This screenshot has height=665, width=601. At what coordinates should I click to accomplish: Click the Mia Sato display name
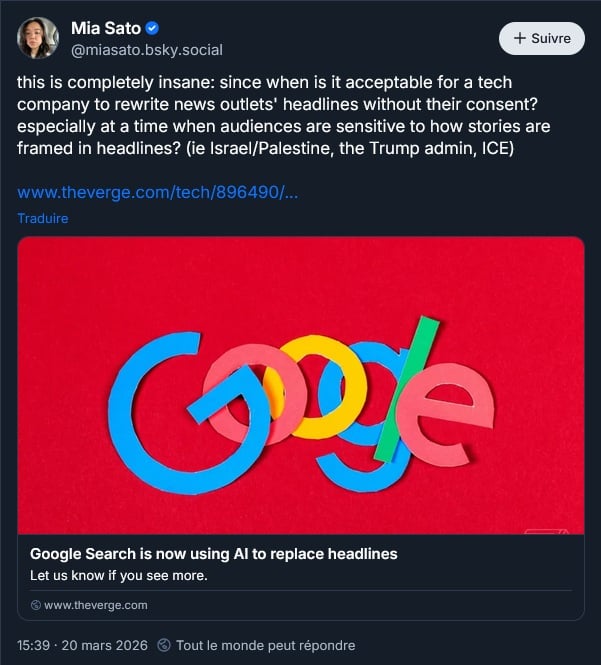106,28
